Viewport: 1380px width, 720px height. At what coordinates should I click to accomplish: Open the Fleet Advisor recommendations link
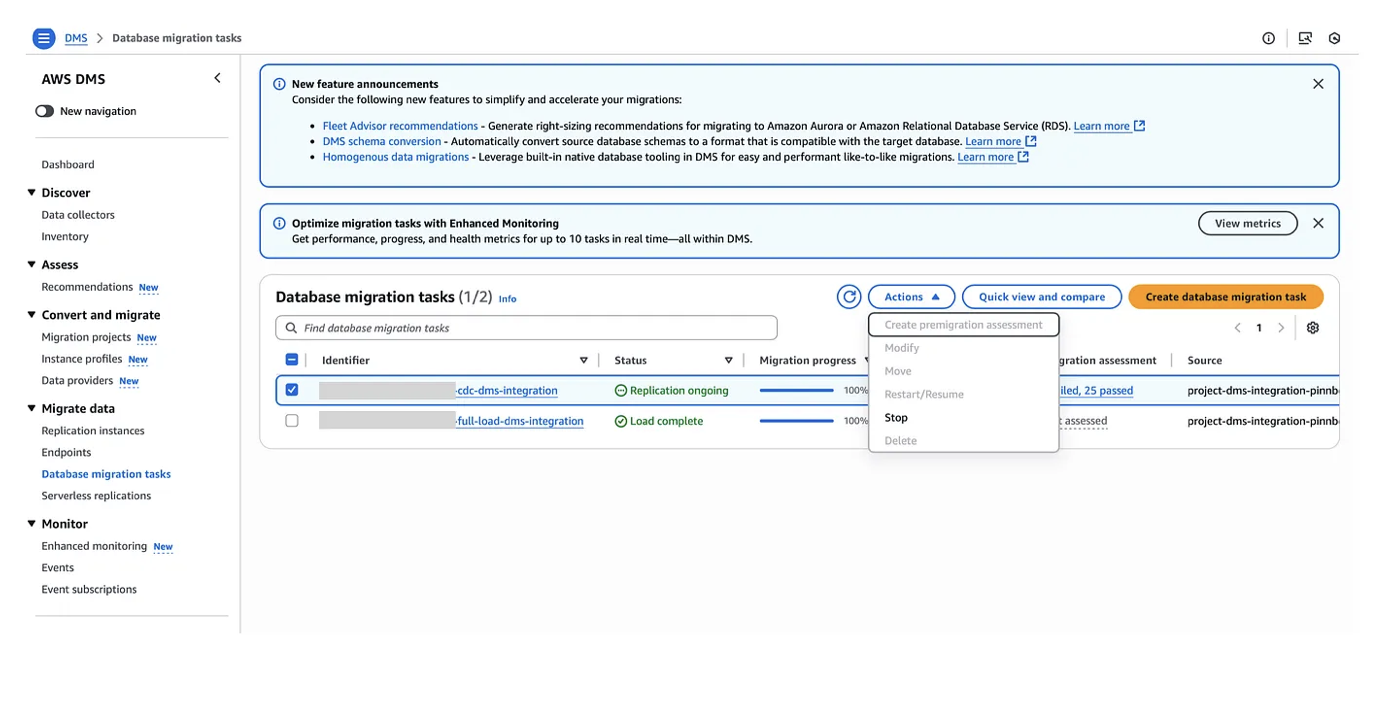(x=400, y=126)
